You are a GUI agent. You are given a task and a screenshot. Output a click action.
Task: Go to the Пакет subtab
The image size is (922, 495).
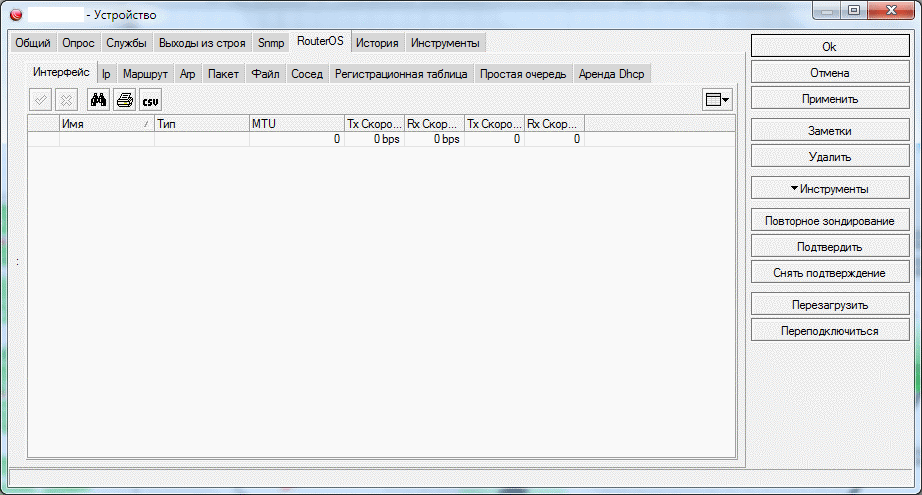click(x=223, y=74)
